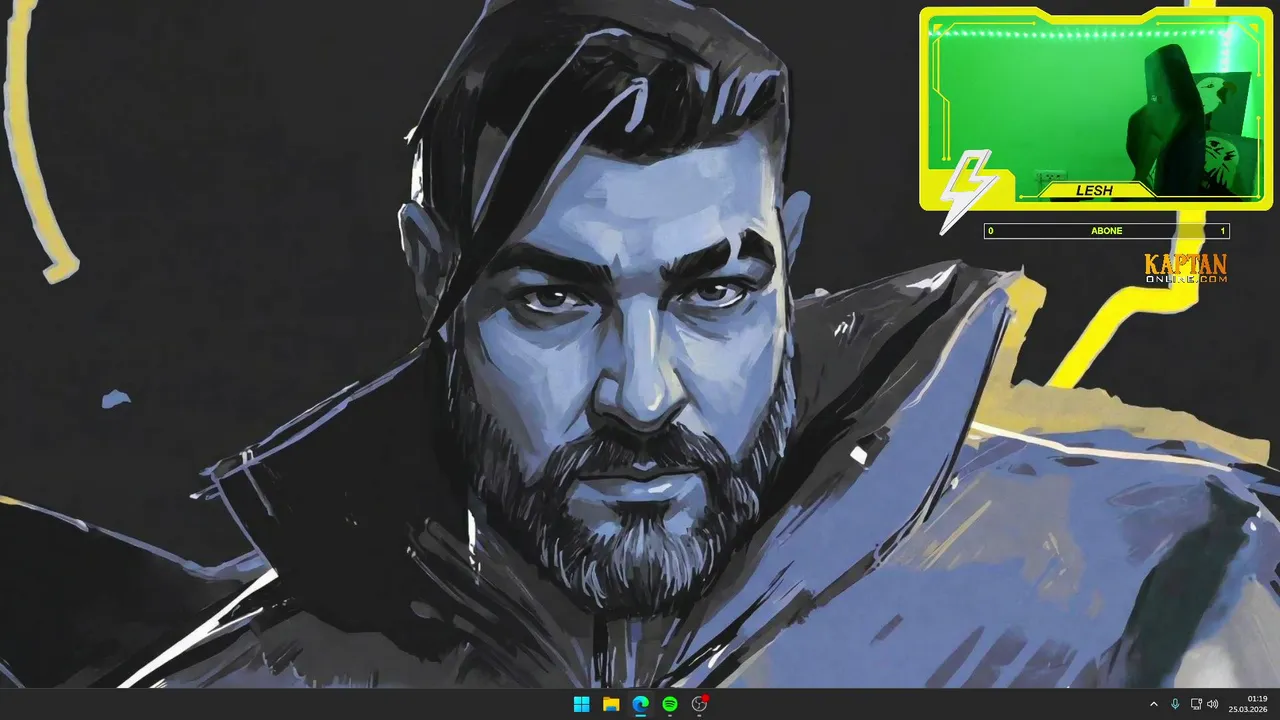Expand the hidden system tray icons chevron
This screenshot has width=1280, height=720.
(x=1154, y=704)
